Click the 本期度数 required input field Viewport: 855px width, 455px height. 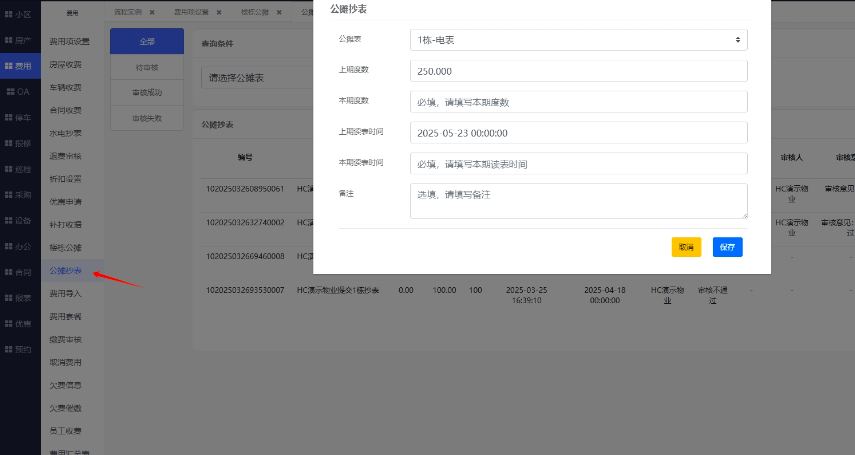[x=579, y=102]
